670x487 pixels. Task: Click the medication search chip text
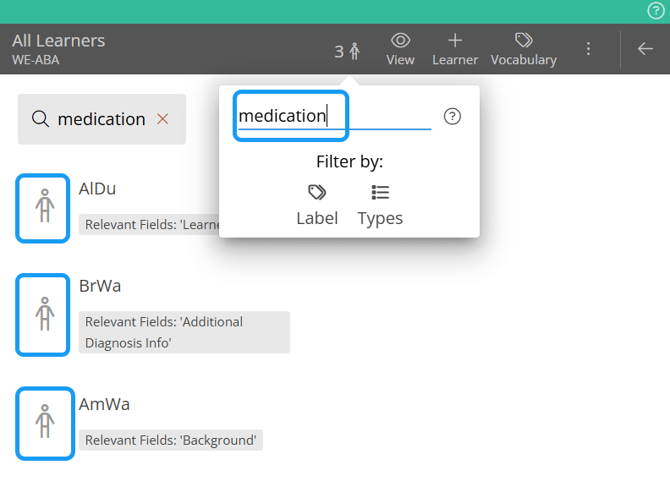(x=101, y=119)
